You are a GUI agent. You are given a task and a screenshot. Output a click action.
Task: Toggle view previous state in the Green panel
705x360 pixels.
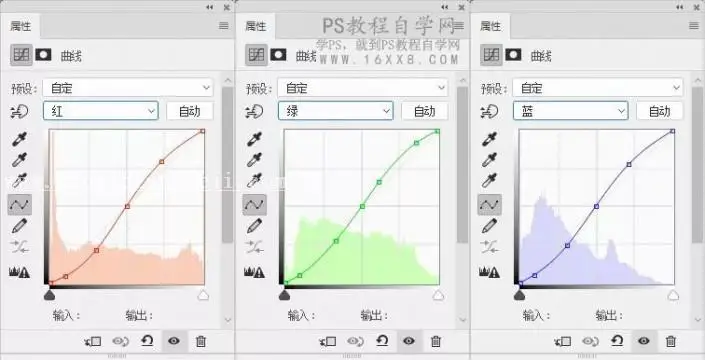[x=355, y=342]
